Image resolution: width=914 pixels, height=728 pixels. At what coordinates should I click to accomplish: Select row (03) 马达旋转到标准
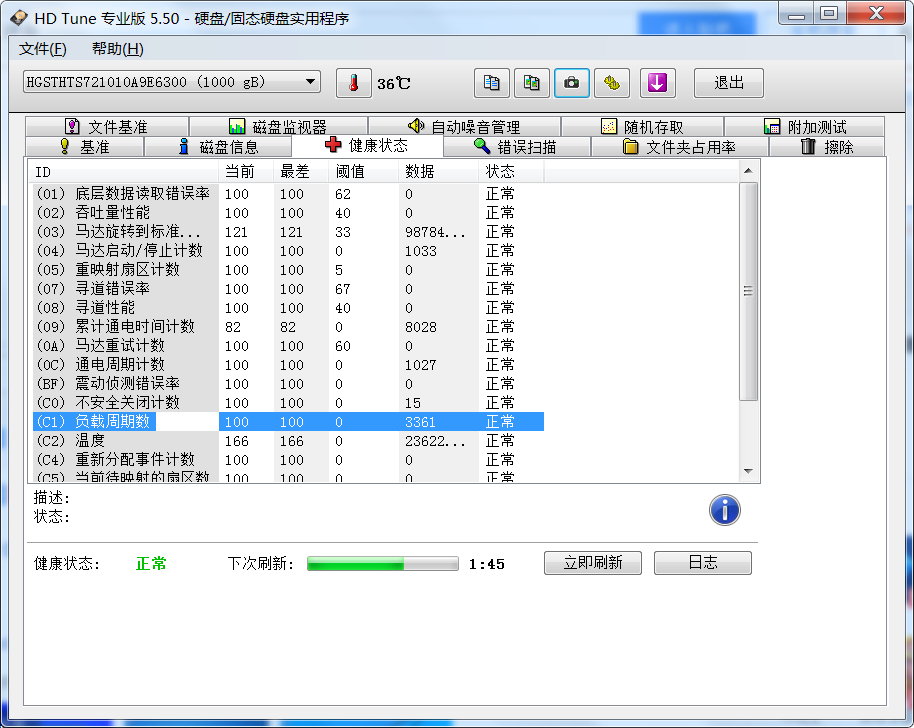tap(289, 231)
